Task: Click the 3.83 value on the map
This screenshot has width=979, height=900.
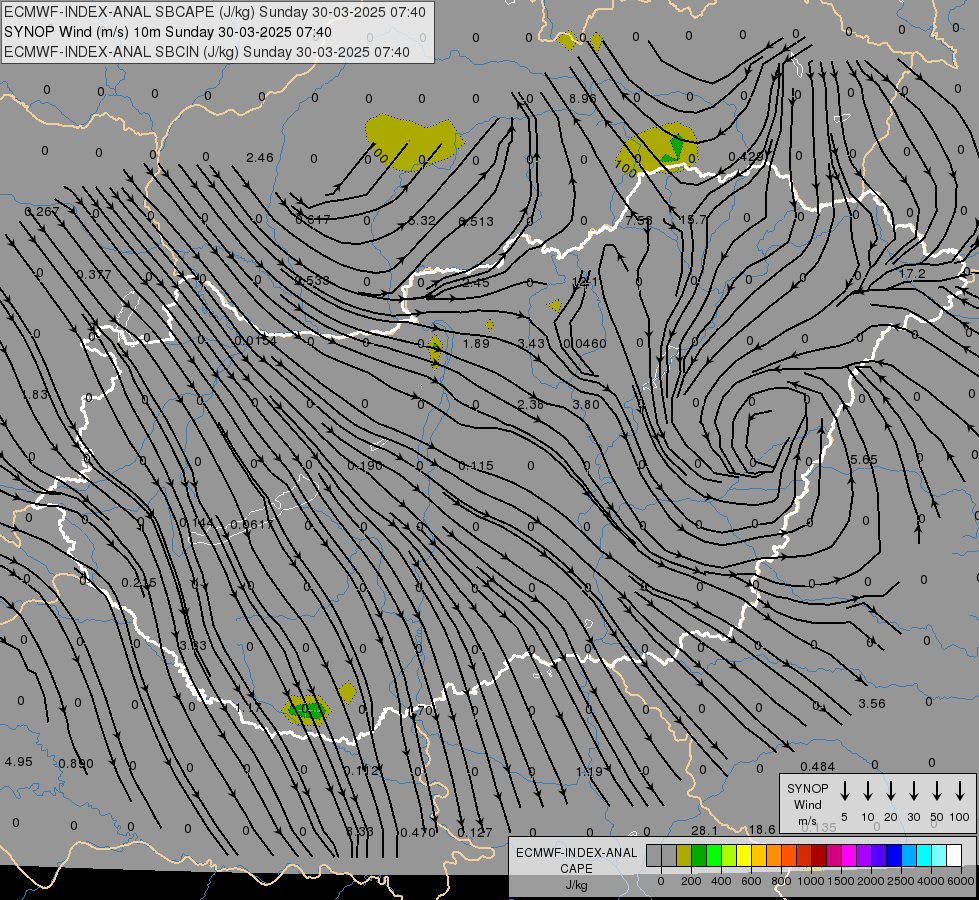Action: click(192, 645)
